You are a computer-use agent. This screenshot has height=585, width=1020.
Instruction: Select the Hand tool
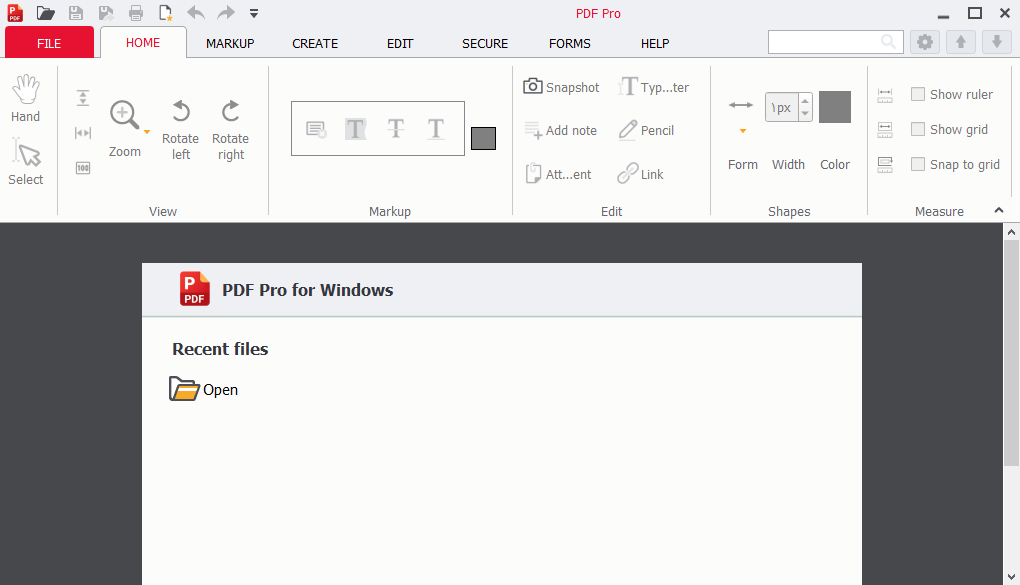pyautogui.click(x=25, y=98)
